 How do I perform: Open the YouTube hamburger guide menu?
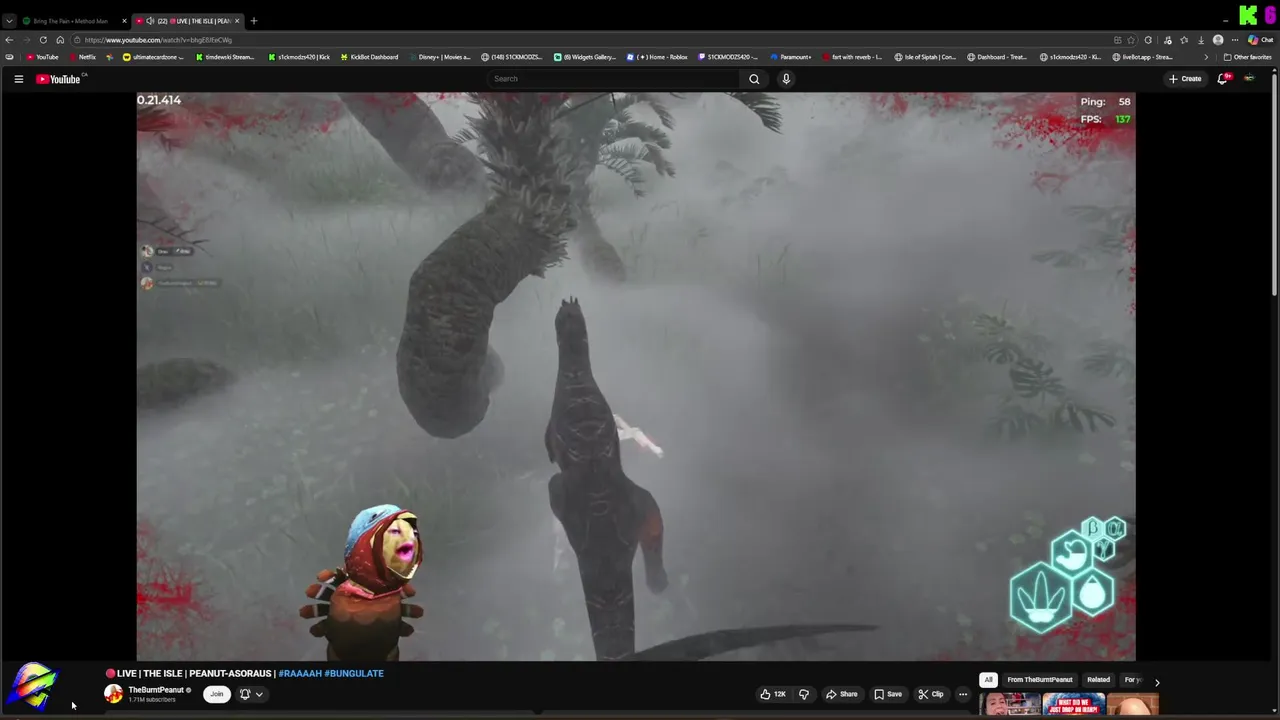tap(18, 79)
